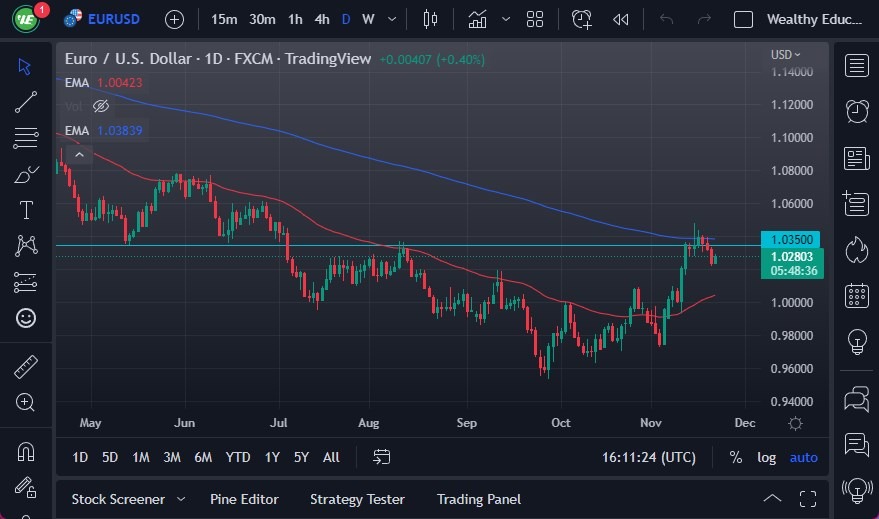Screen dimensions: 879x519
Task: Enable Magnet mode for drawings
Action: [26, 451]
